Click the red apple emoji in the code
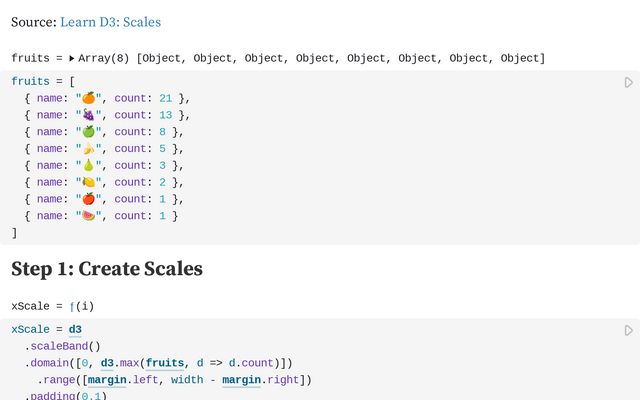Image resolution: width=640 pixels, height=400 pixels. pos(89,199)
